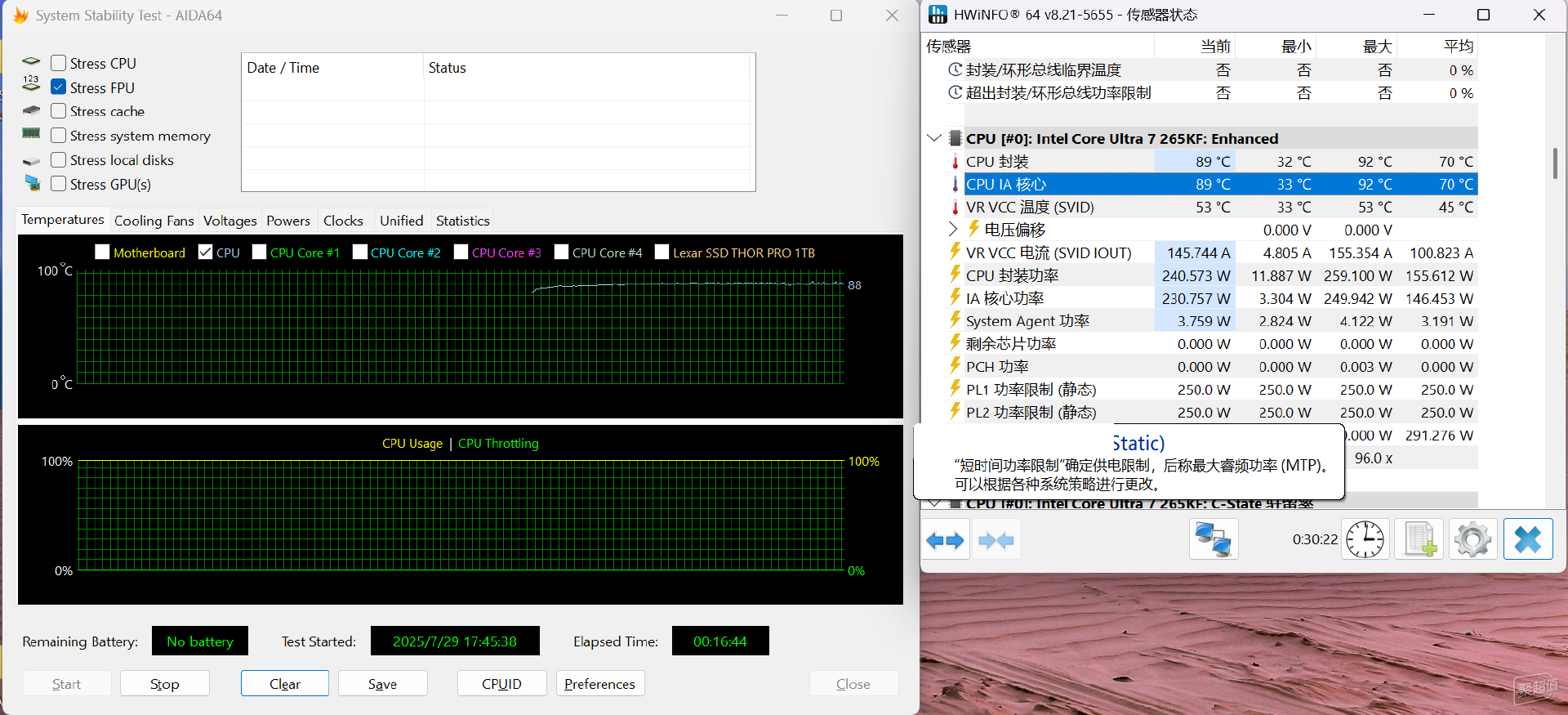
Task: Click lightning icon on PCH 功率 row
Action: click(x=955, y=365)
